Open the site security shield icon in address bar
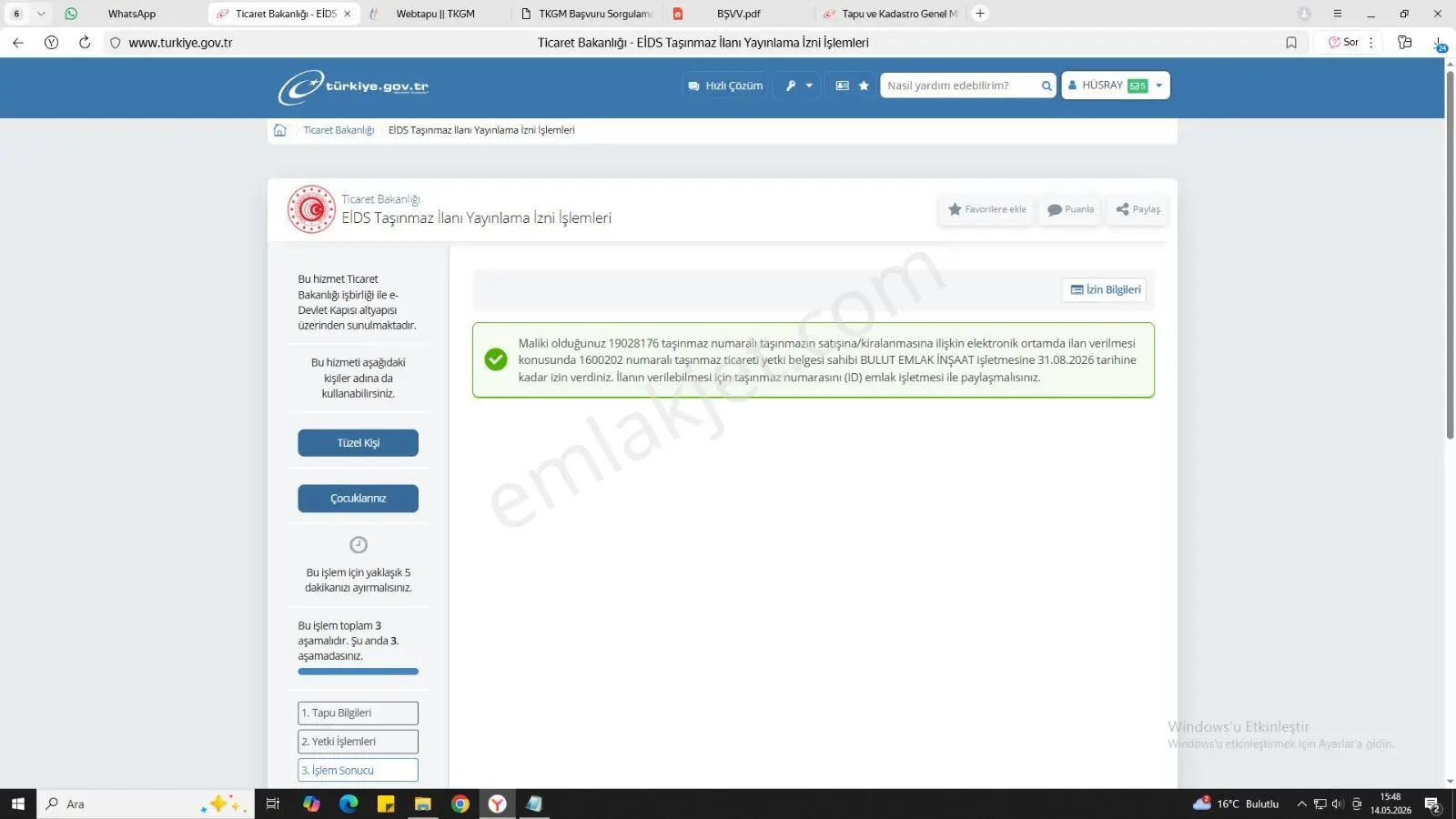Screen dimensions: 1456x819 pyautogui.click(x=115, y=43)
